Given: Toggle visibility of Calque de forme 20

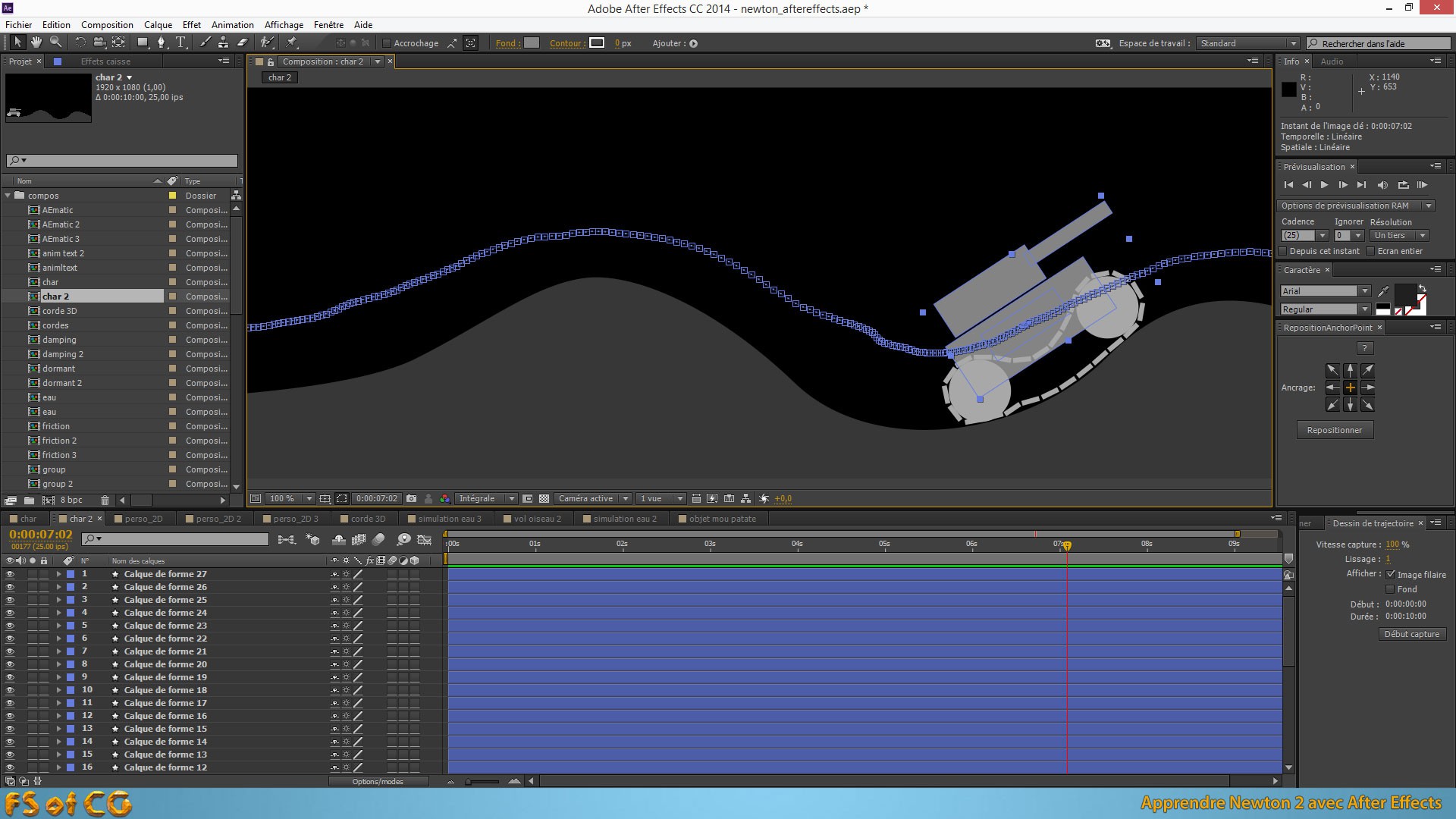Looking at the screenshot, I should (x=8, y=664).
